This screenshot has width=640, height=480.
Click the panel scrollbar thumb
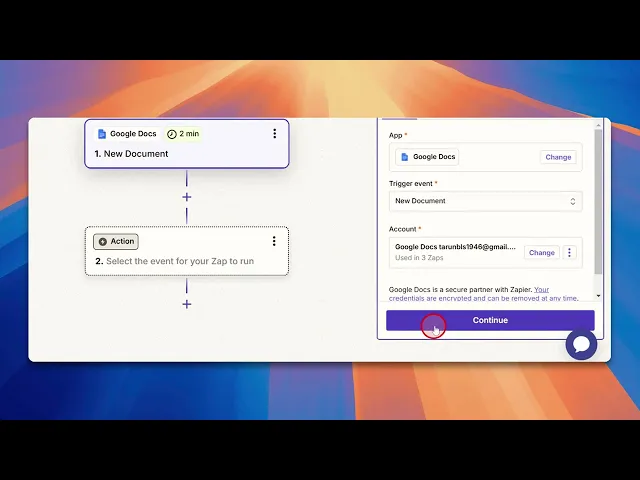[598, 202]
